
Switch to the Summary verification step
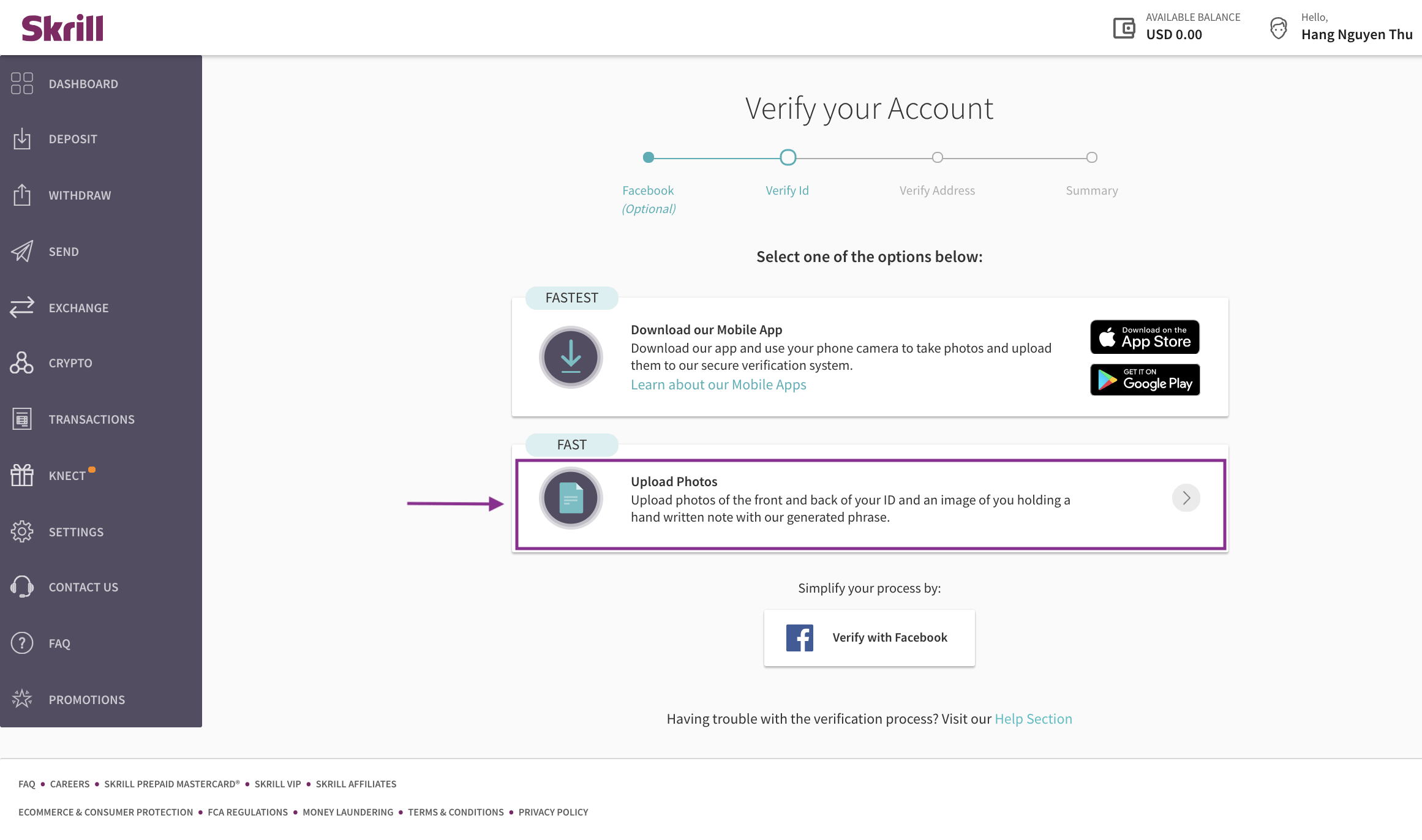point(1091,157)
